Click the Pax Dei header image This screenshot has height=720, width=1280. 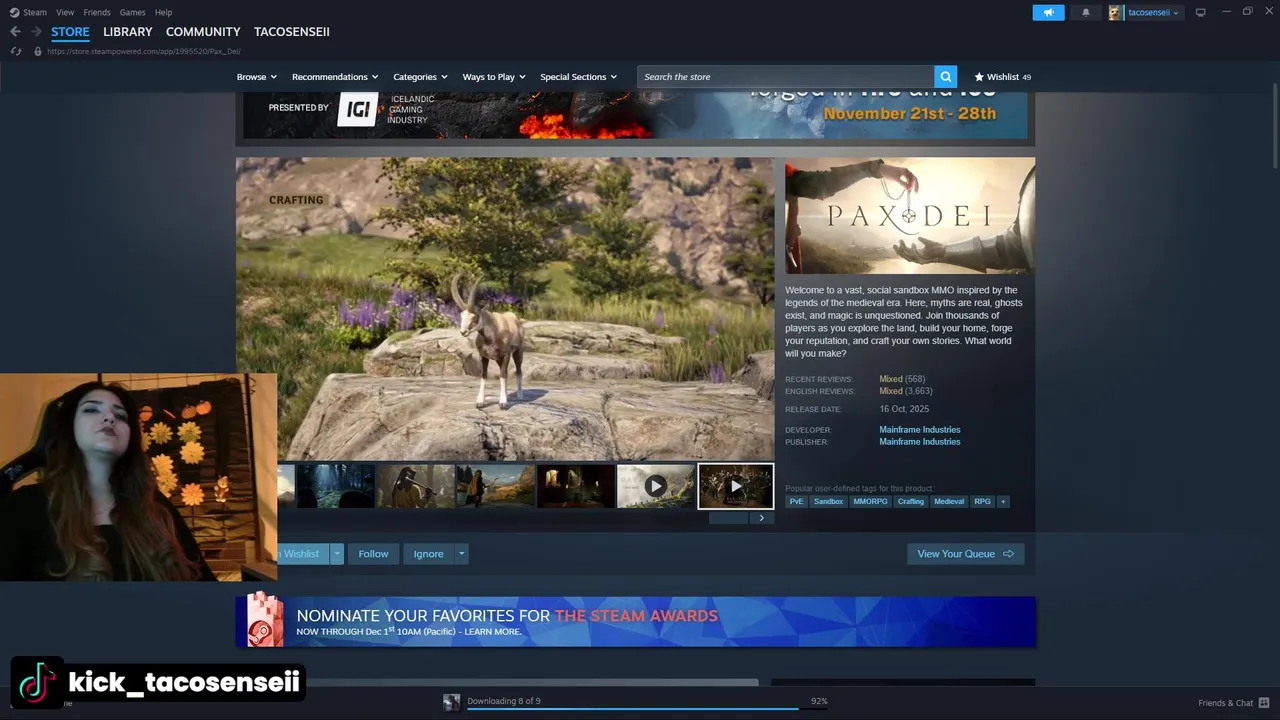click(910, 215)
